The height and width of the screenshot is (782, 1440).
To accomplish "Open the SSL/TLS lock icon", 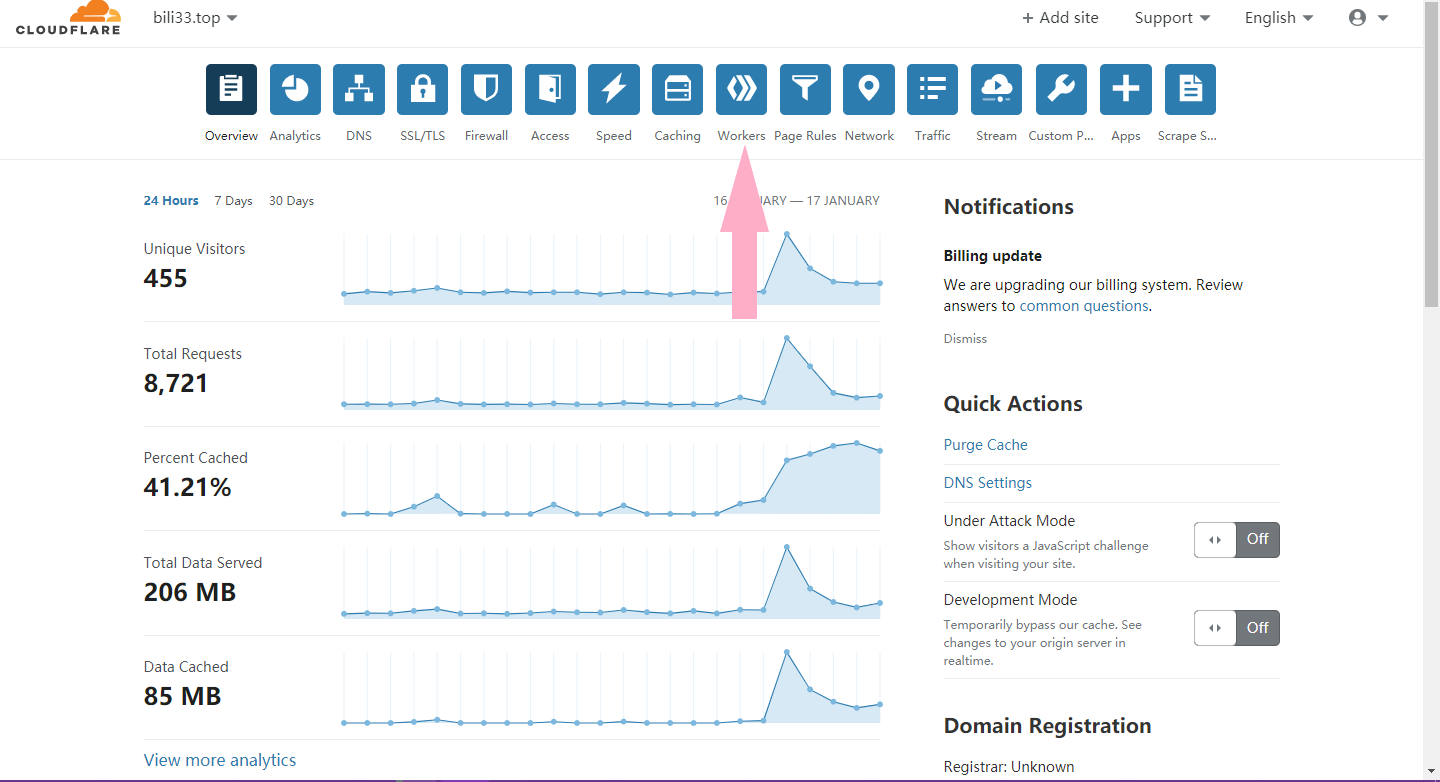I will coord(422,90).
